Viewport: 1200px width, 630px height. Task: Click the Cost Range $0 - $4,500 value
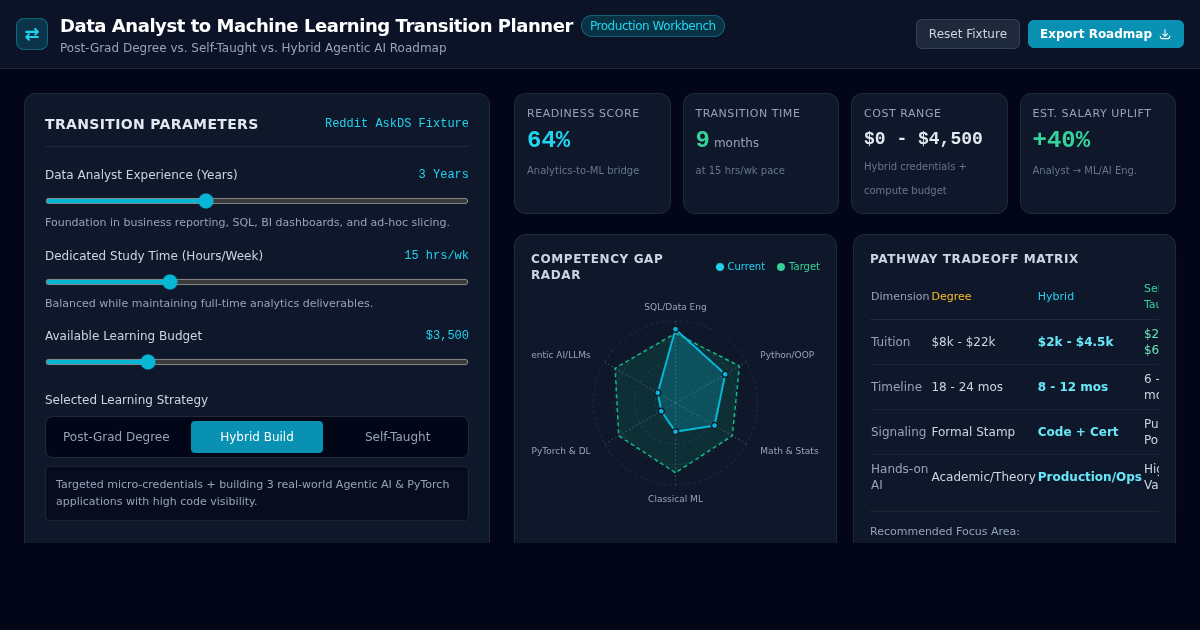923,139
